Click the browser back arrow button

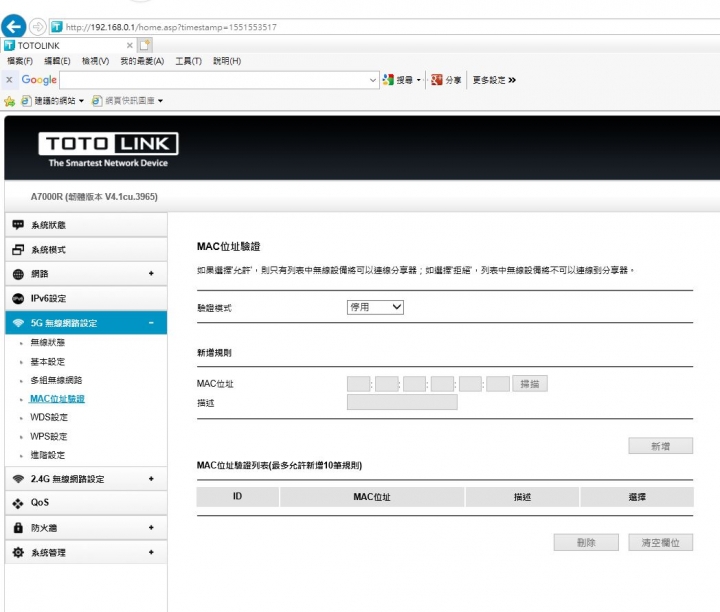point(13,26)
